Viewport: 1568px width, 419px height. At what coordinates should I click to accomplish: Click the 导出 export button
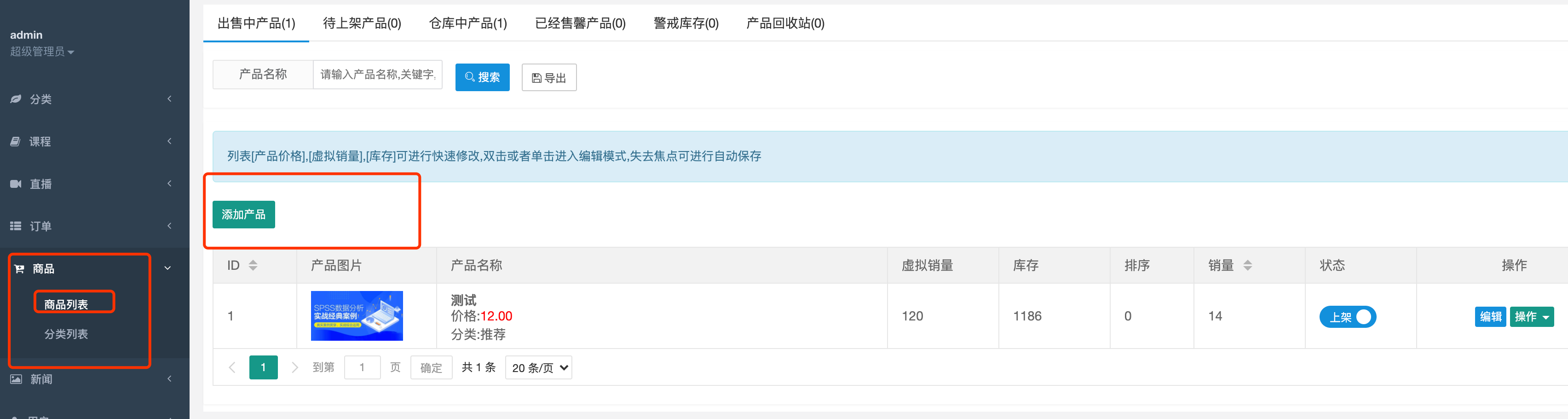[x=549, y=77]
